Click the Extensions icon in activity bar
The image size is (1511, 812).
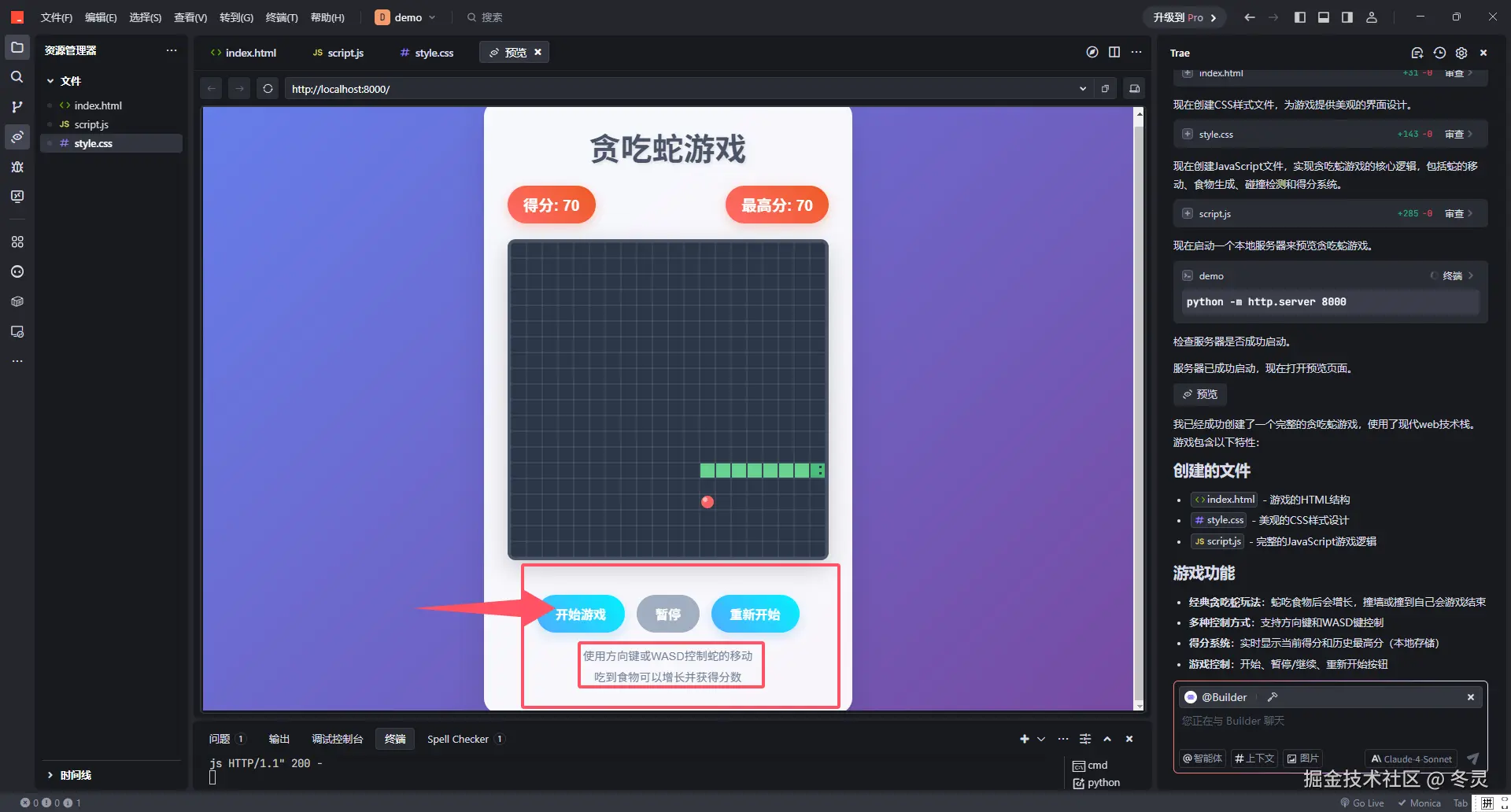[17, 242]
